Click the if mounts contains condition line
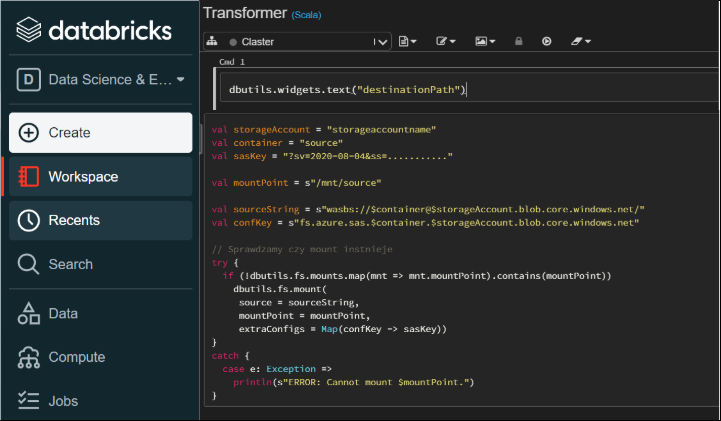Screen dimensions: 721x421 (417, 276)
